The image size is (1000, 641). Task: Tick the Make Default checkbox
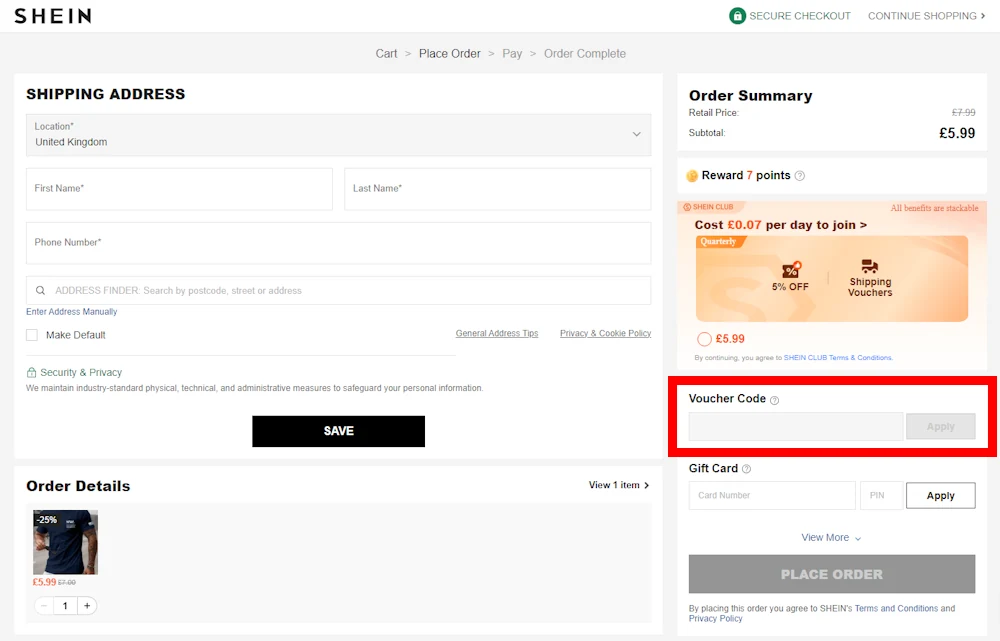pyautogui.click(x=32, y=335)
